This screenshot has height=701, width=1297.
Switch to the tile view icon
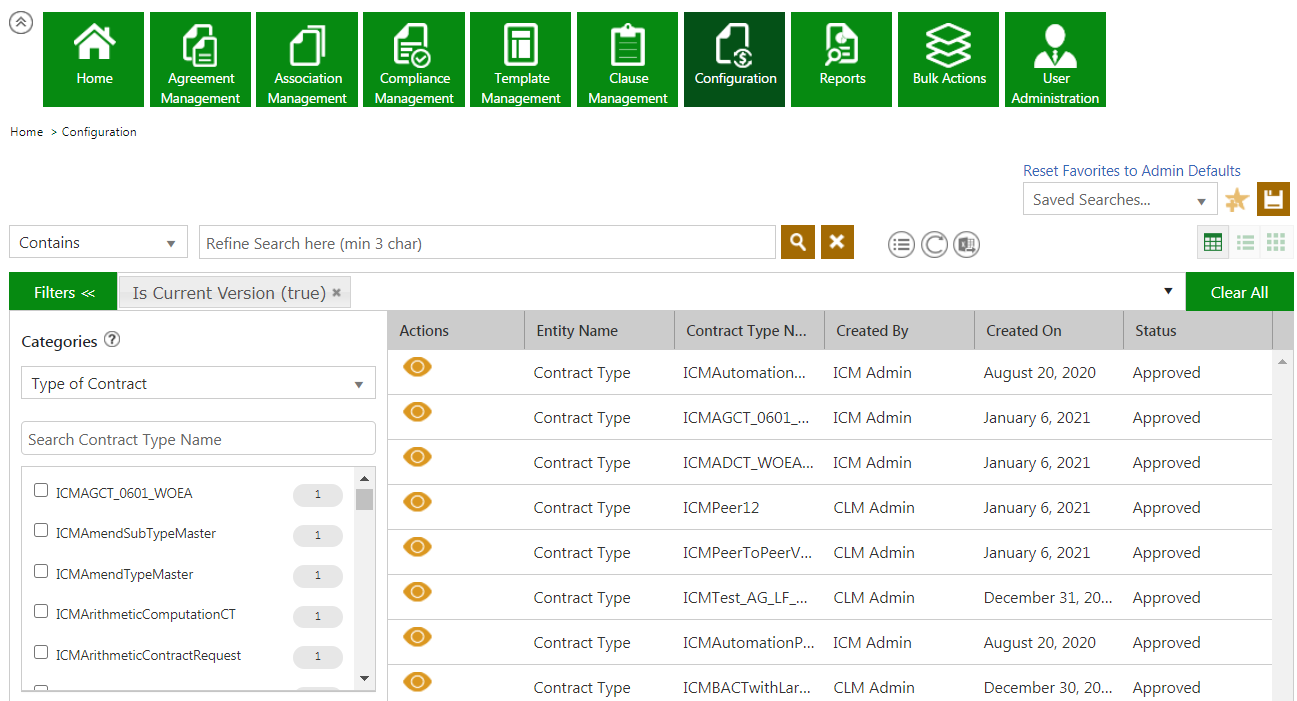1275,242
